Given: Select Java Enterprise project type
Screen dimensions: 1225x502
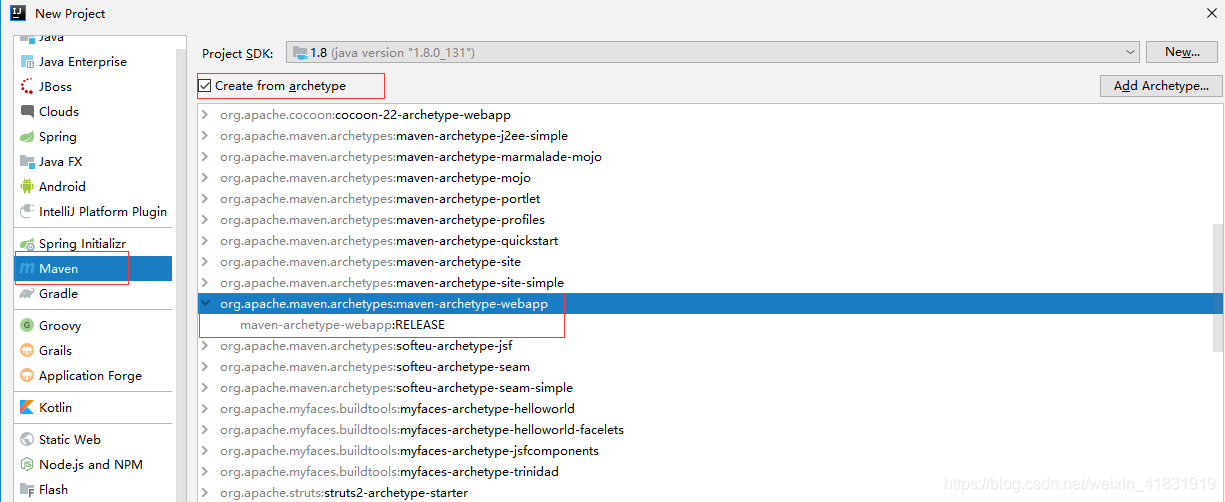Looking at the screenshot, I should click(95, 62).
